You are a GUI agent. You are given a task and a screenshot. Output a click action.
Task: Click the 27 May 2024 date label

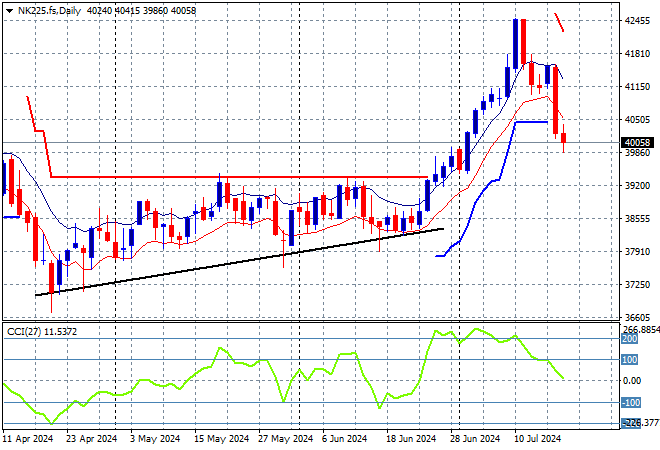pos(285,439)
